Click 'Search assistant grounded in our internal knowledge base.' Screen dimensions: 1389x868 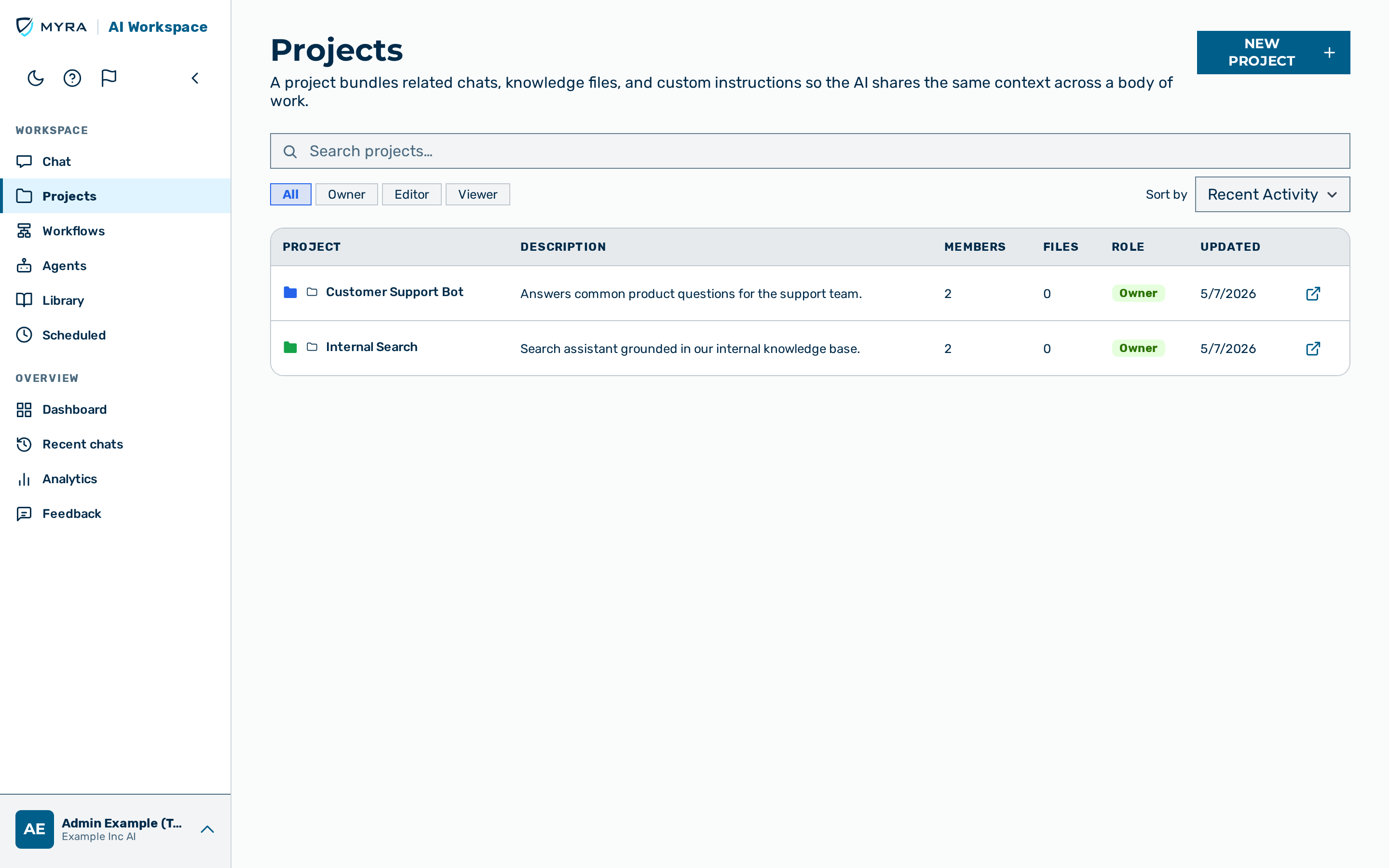(x=690, y=349)
